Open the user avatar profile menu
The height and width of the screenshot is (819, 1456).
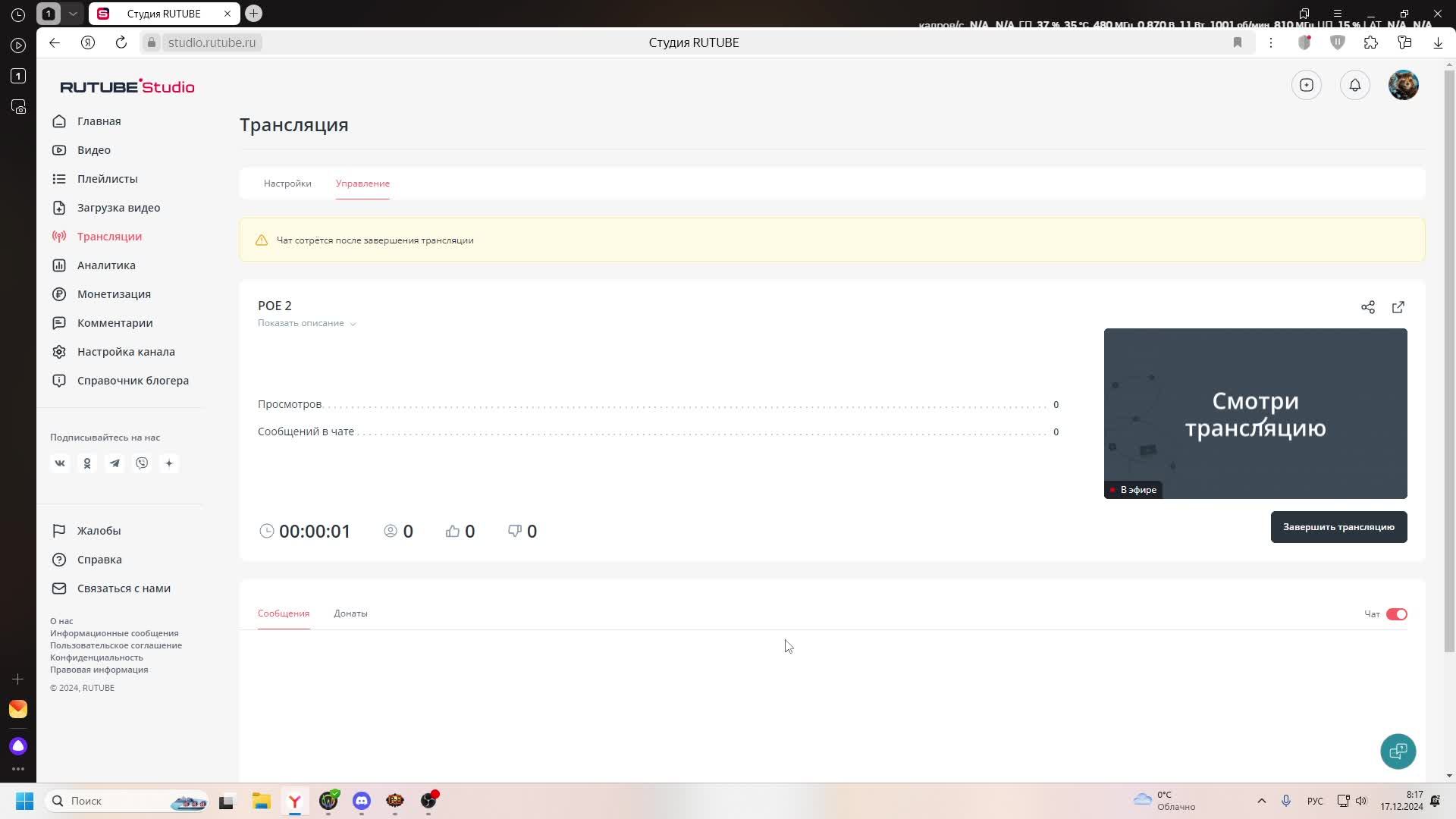(1403, 85)
